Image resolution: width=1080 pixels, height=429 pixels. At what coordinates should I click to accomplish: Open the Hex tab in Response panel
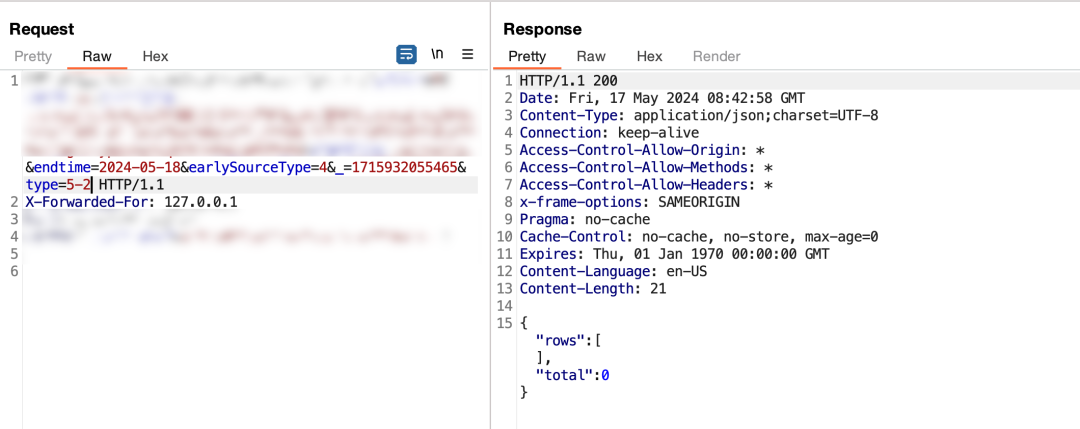(x=649, y=57)
